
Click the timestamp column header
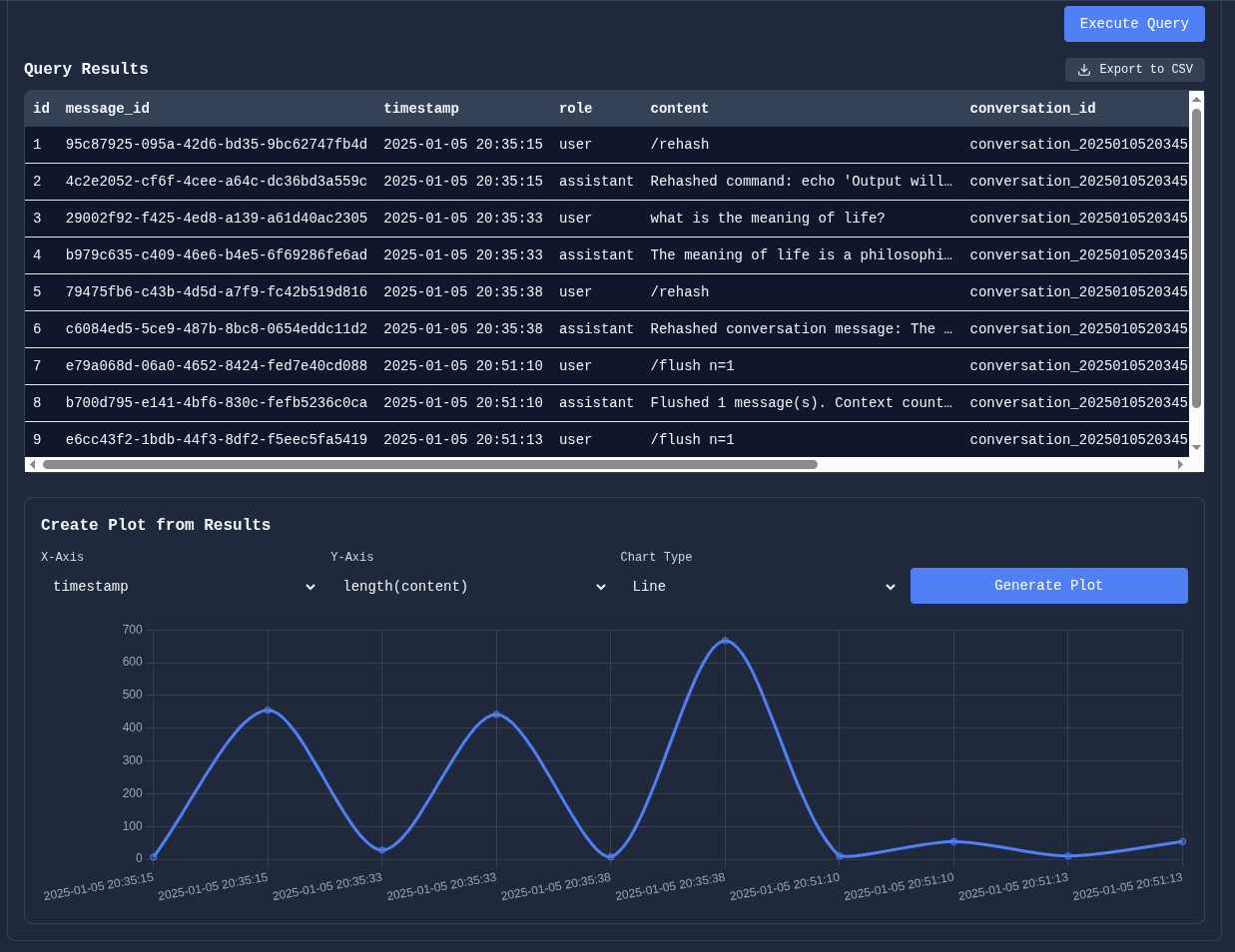point(421,109)
